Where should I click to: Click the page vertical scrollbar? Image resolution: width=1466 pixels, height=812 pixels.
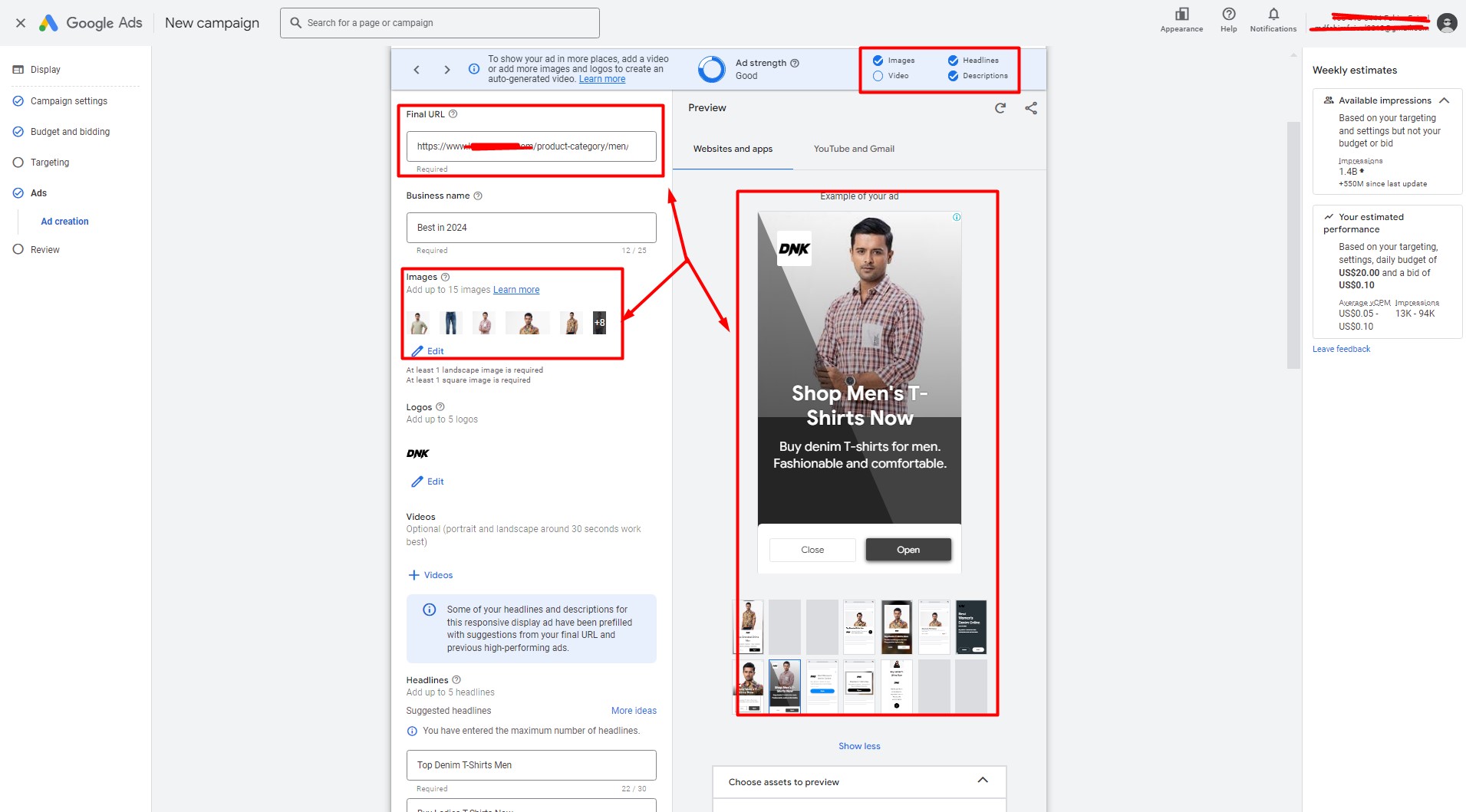click(1293, 245)
